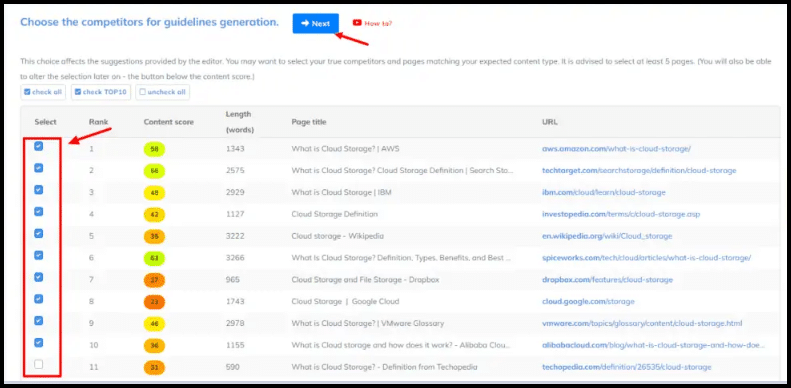
Task: Click content score badge 48 for IBM
Action: (154, 193)
